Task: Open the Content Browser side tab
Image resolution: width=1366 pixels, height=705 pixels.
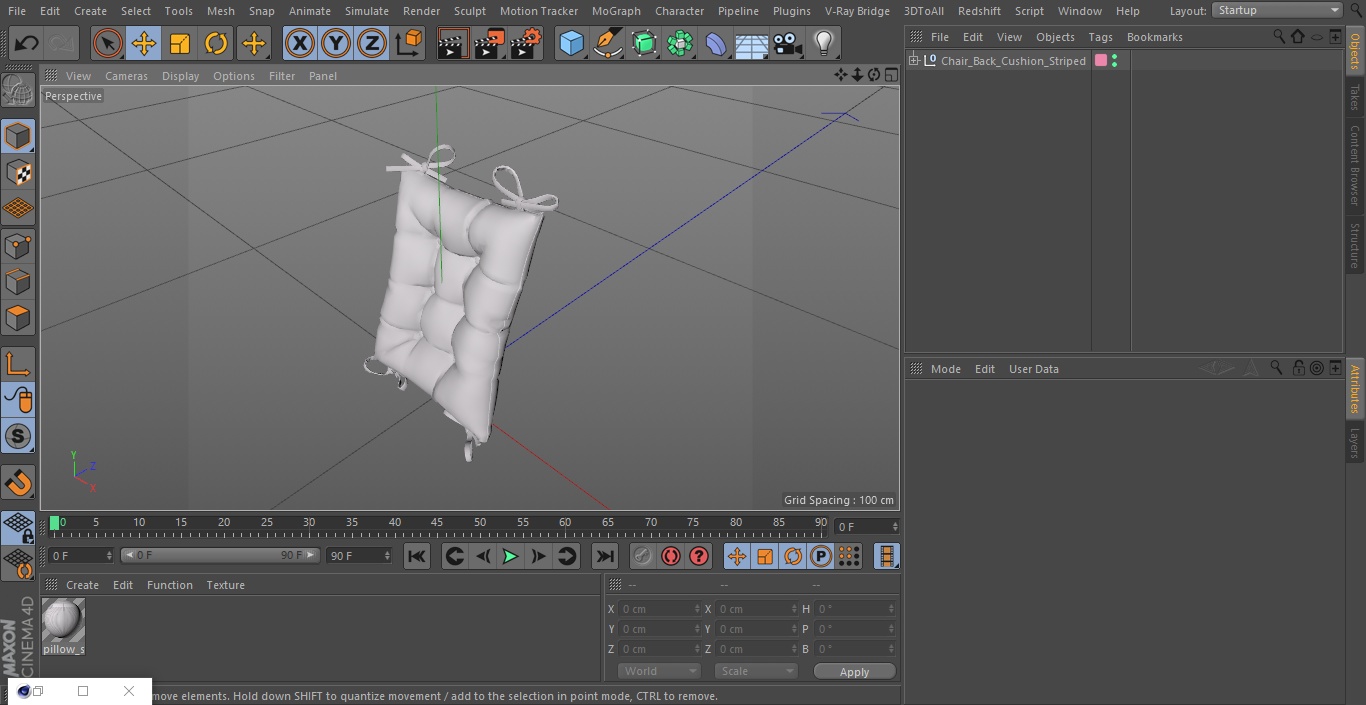Action: (x=1355, y=165)
